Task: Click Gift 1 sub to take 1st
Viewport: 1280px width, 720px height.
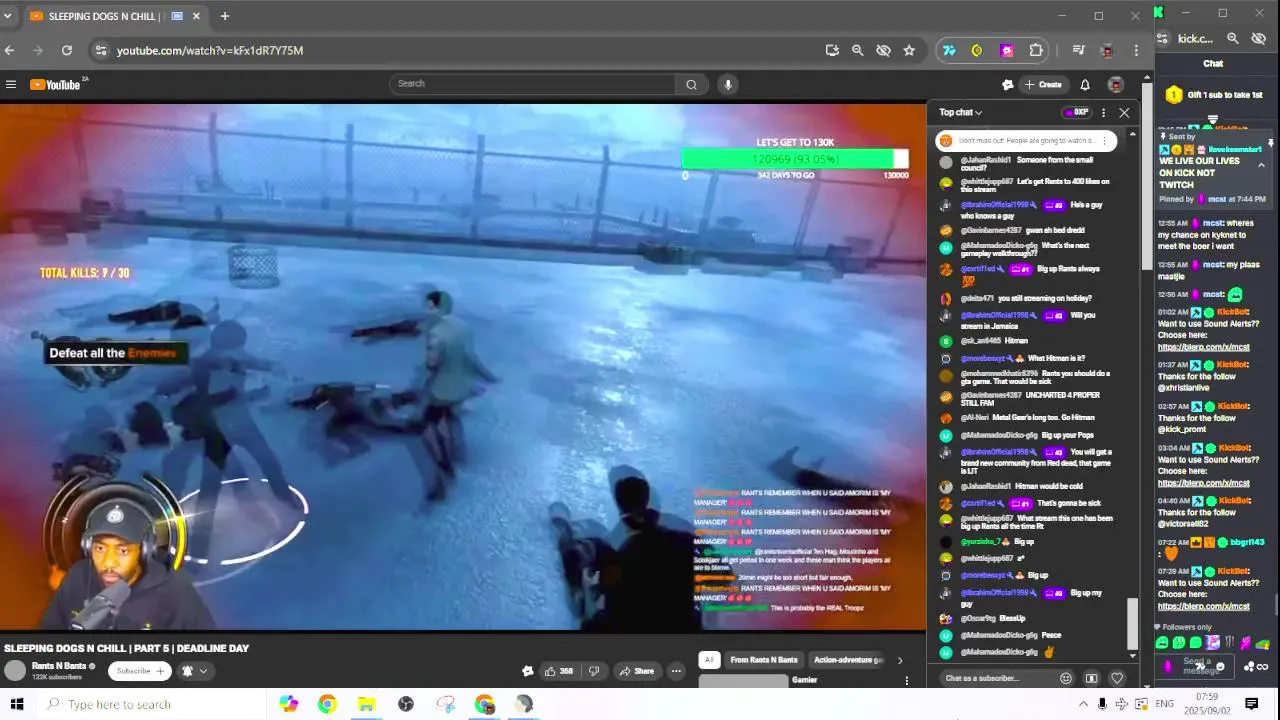Action: click(1214, 95)
